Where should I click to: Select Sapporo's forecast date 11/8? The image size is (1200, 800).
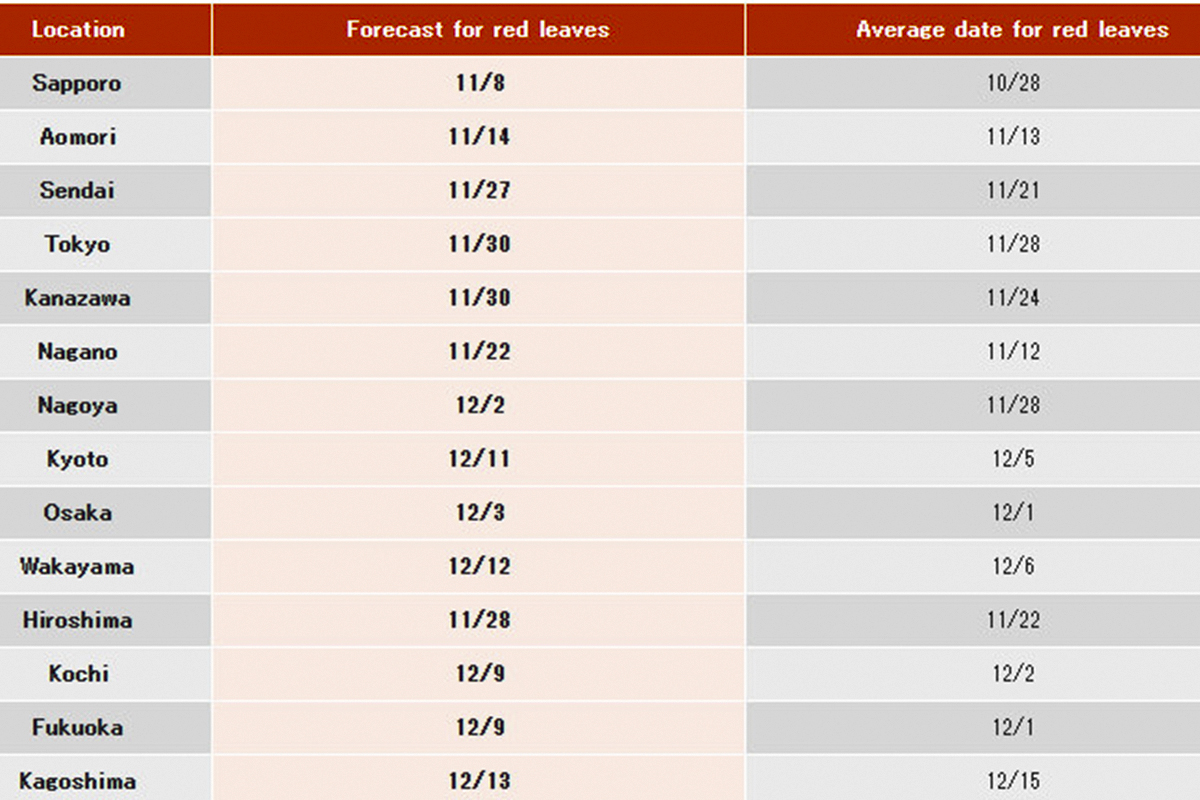pyautogui.click(x=479, y=83)
